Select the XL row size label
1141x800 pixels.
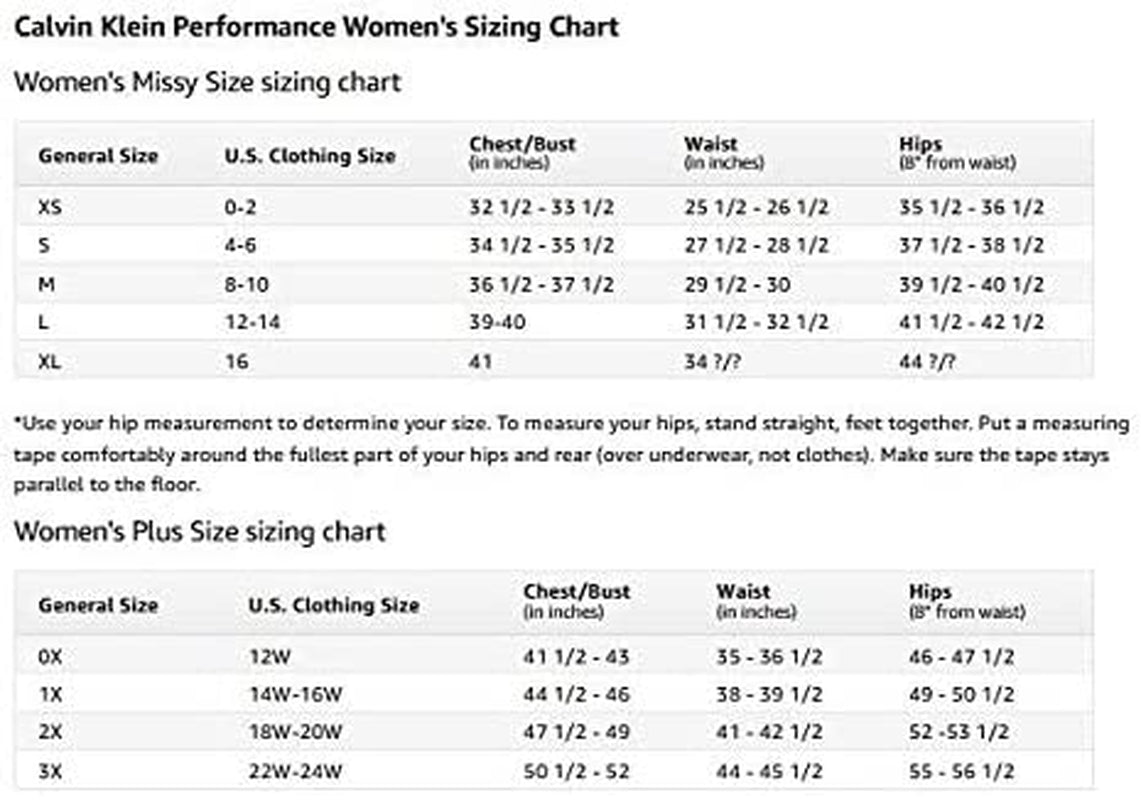49,361
